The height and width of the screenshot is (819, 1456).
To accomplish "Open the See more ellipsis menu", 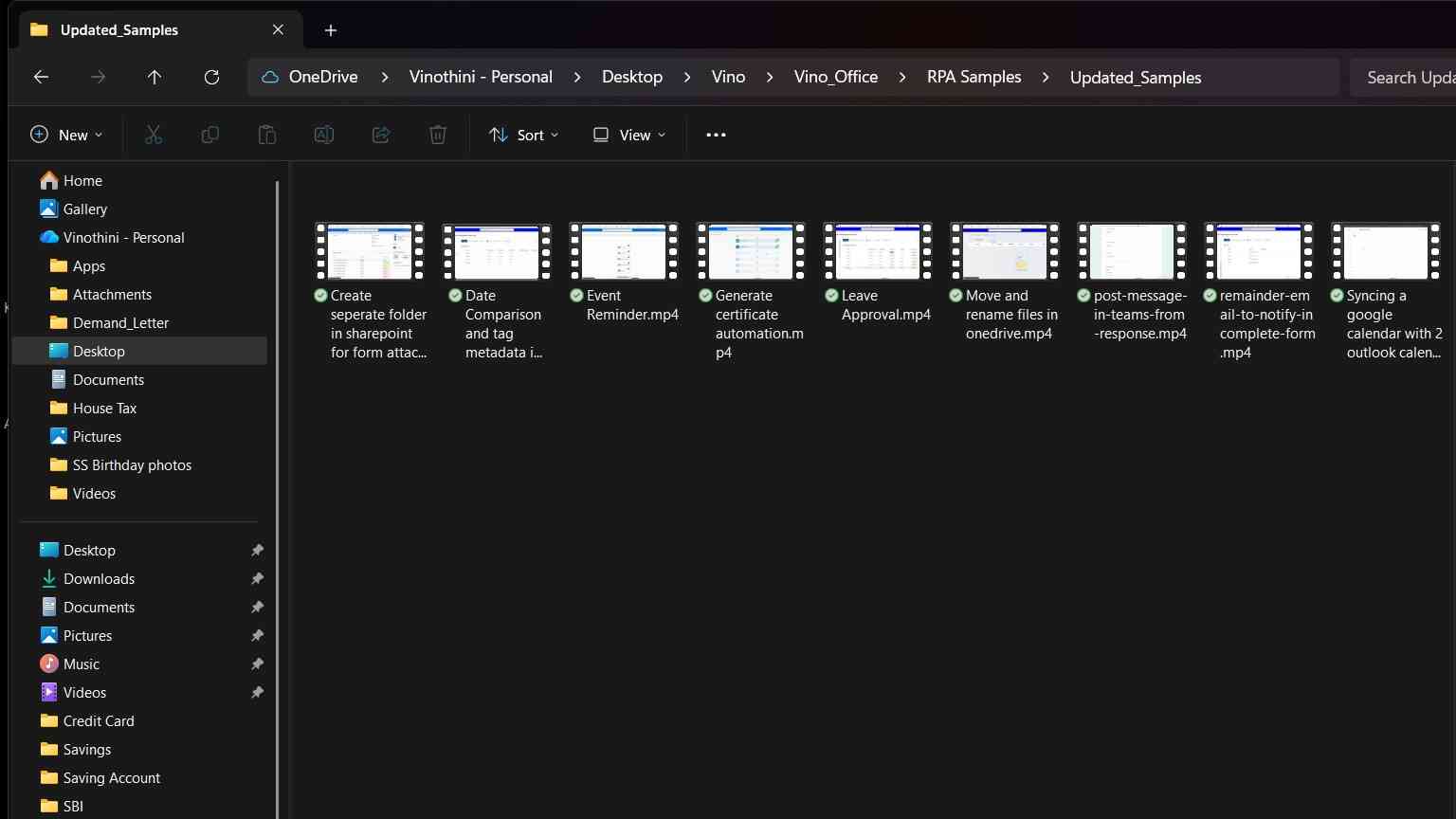I will (716, 135).
